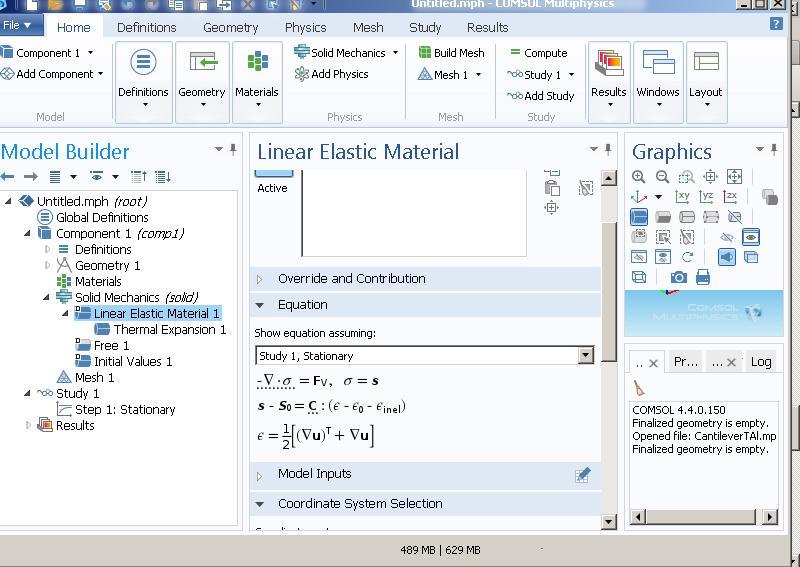Click the Zoom Extents icon in Graphics
The height and width of the screenshot is (567, 800).
[735, 177]
